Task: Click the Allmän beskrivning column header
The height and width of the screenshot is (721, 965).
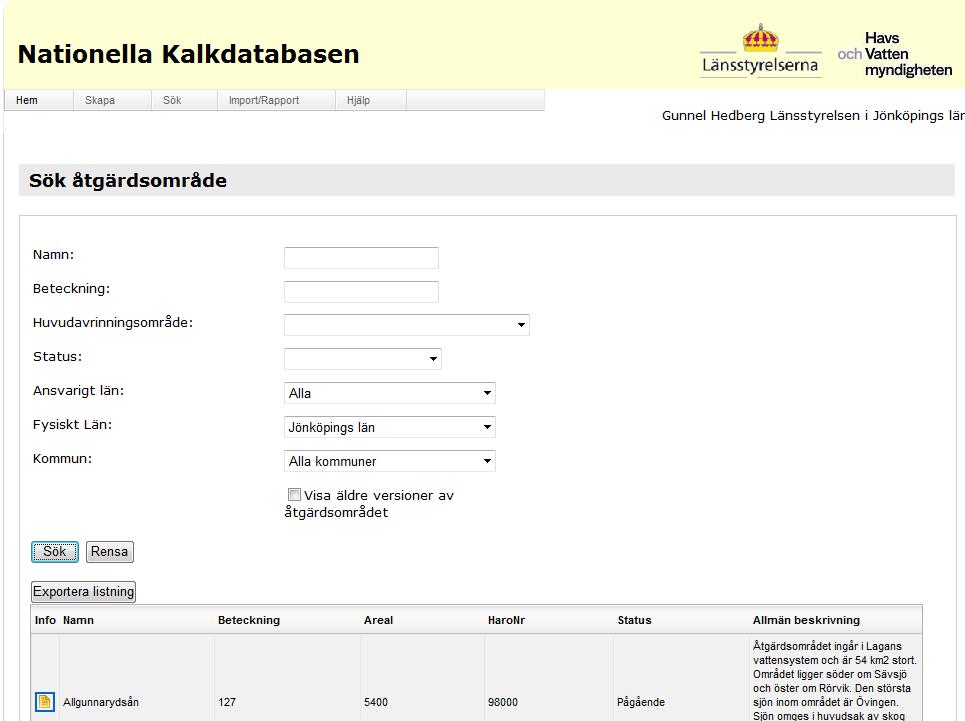Action: [x=806, y=620]
